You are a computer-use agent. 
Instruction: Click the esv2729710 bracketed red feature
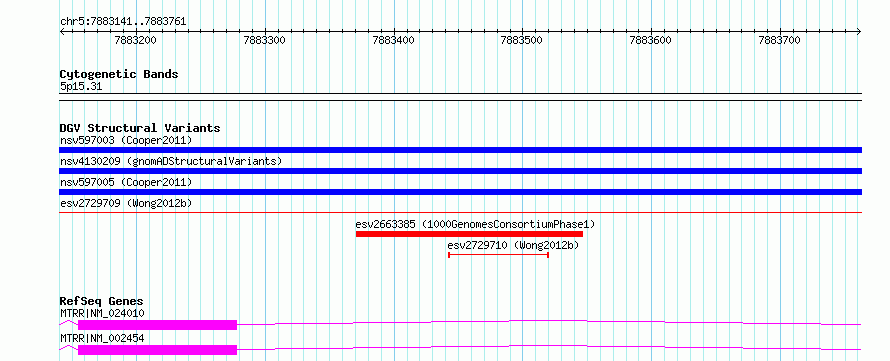(x=498, y=255)
